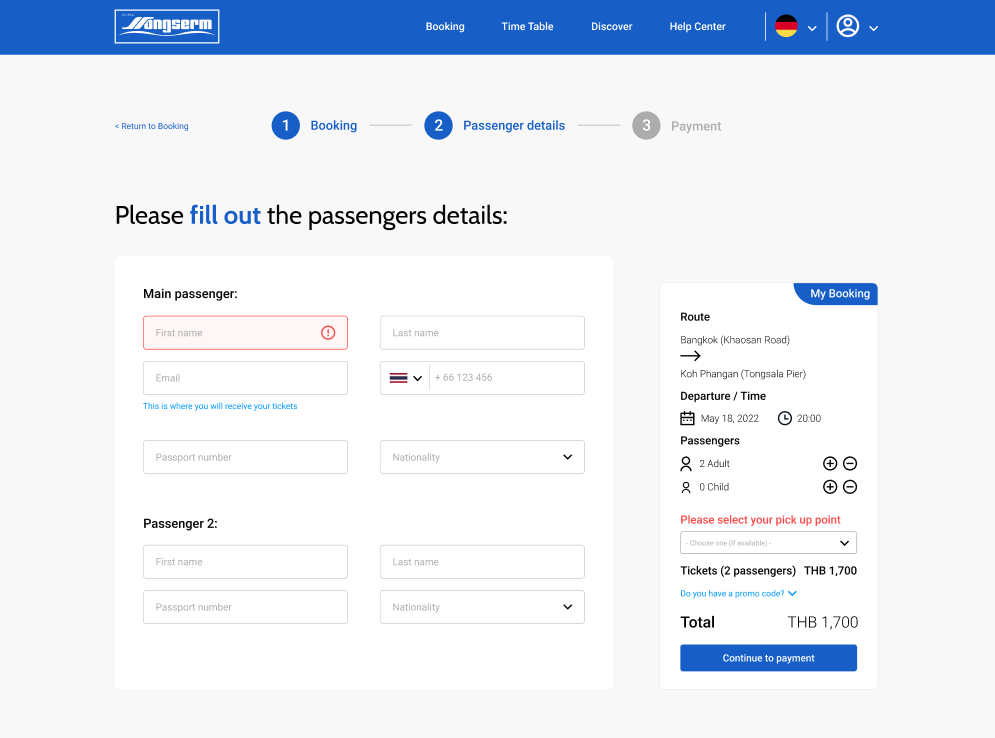The height and width of the screenshot is (738, 995).
Task: Go to the Help Center menu
Action: [x=697, y=27]
